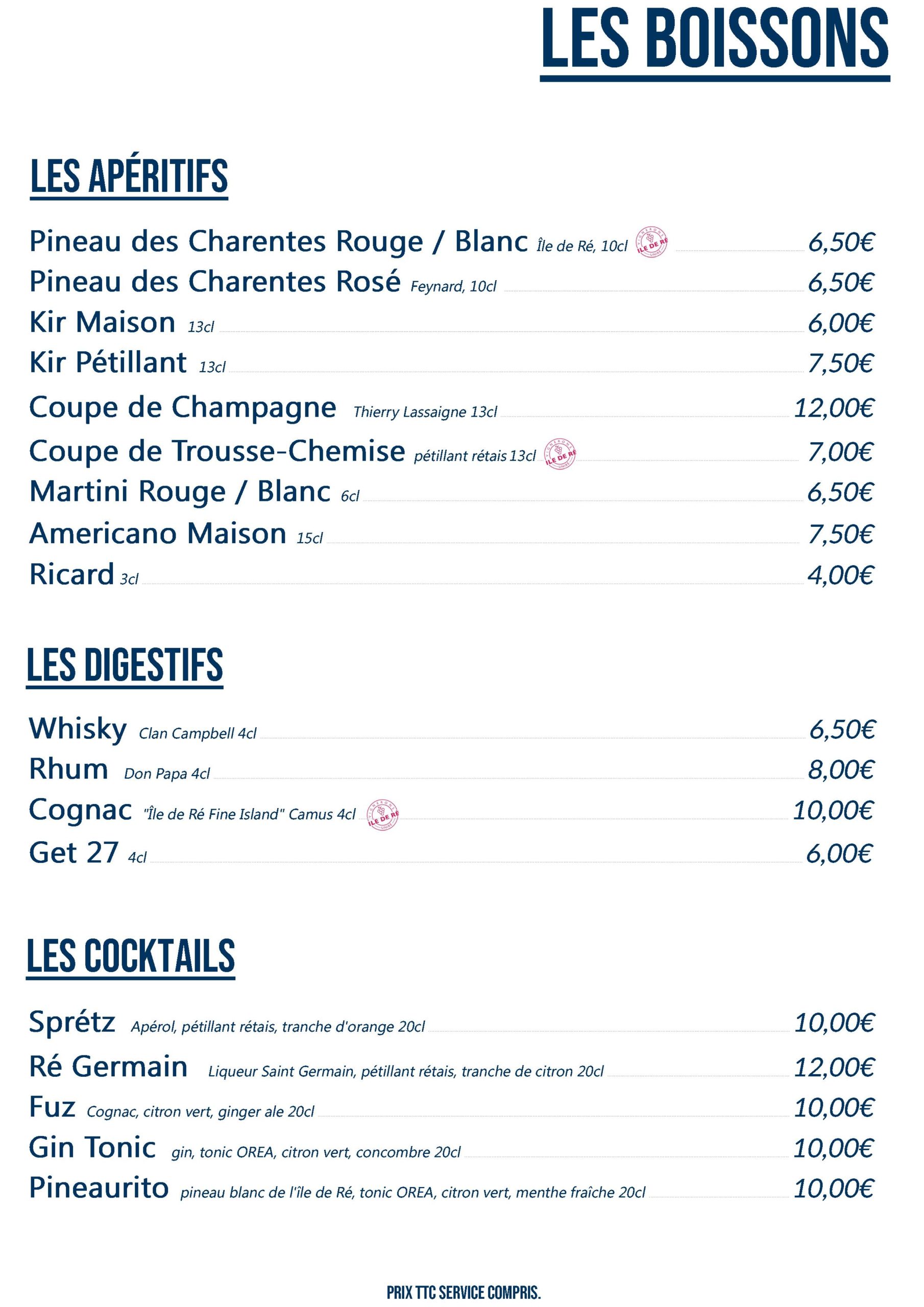Click the Coupe de Champagne item name

(x=183, y=407)
